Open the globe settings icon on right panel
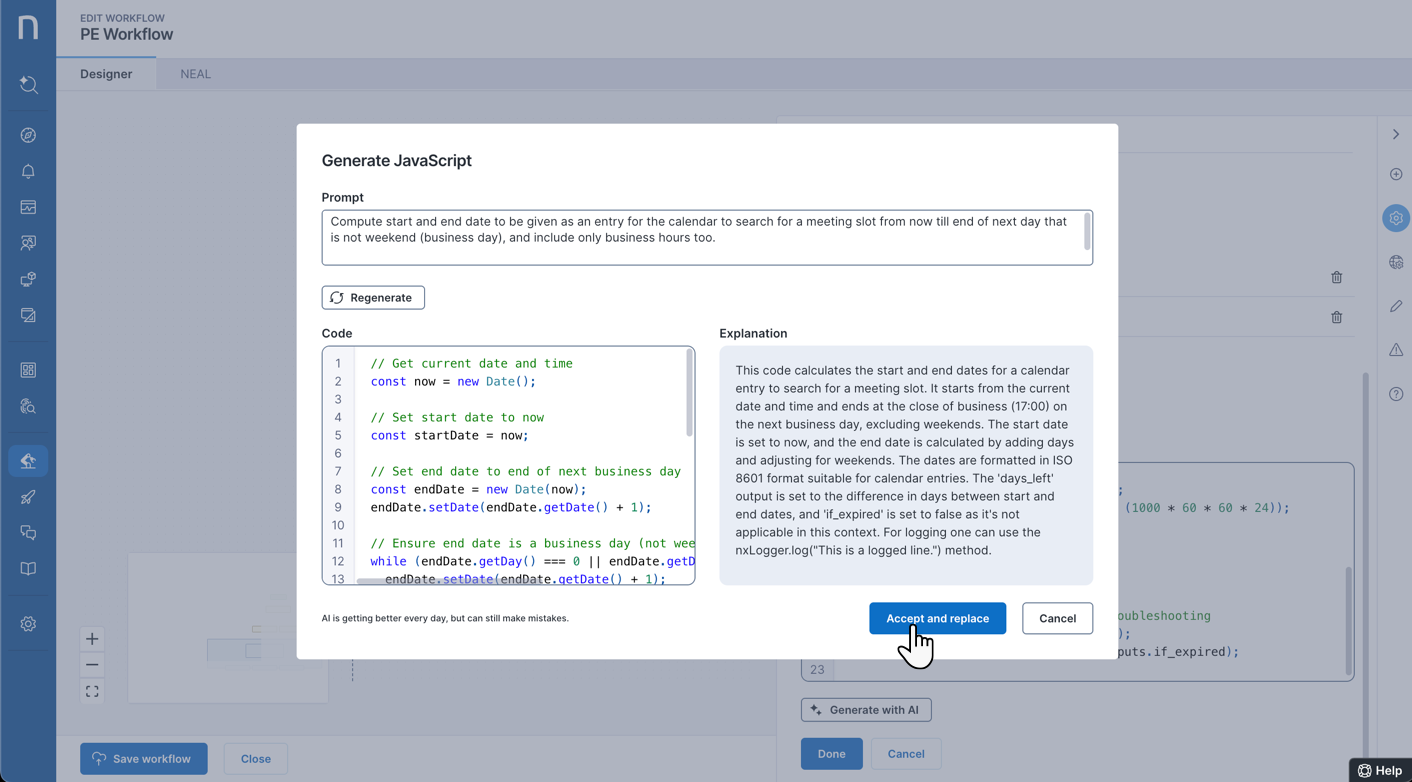Viewport: 1412px width, 782px height. pos(1395,262)
